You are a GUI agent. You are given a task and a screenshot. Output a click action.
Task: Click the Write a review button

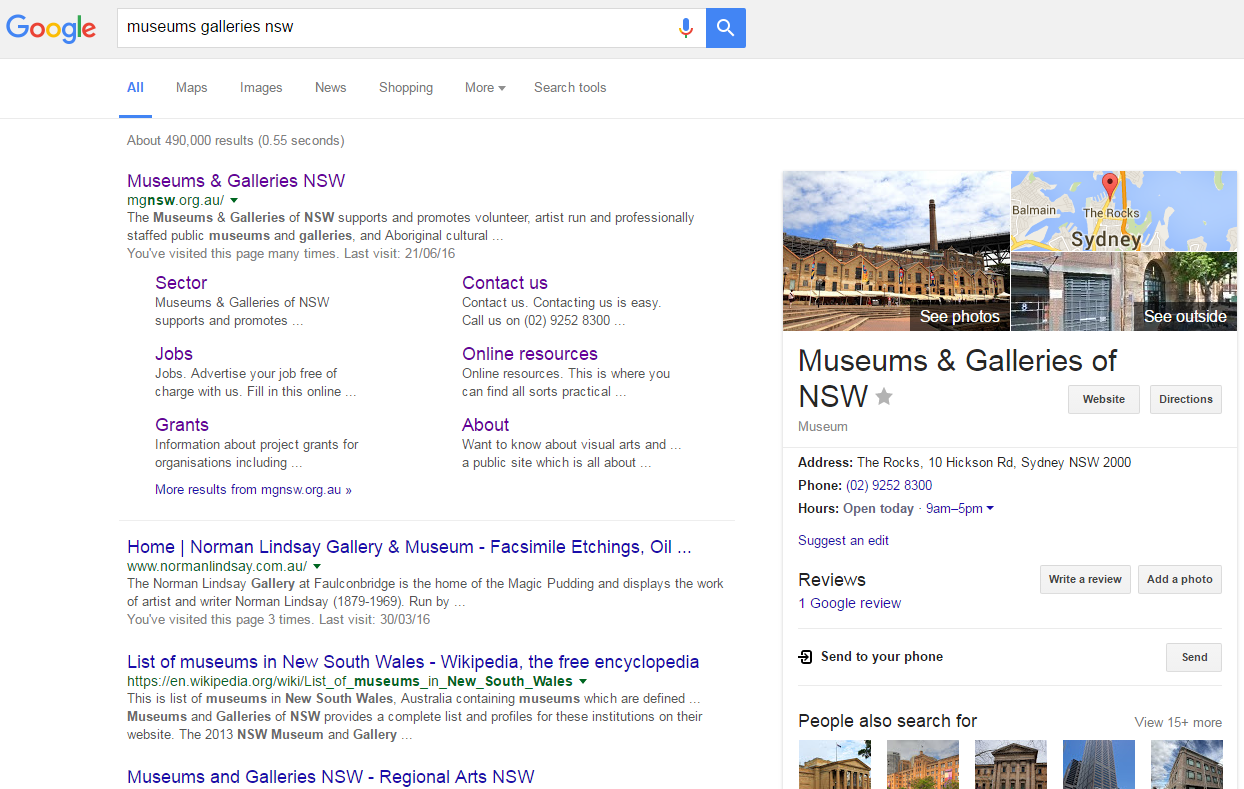click(x=1085, y=579)
